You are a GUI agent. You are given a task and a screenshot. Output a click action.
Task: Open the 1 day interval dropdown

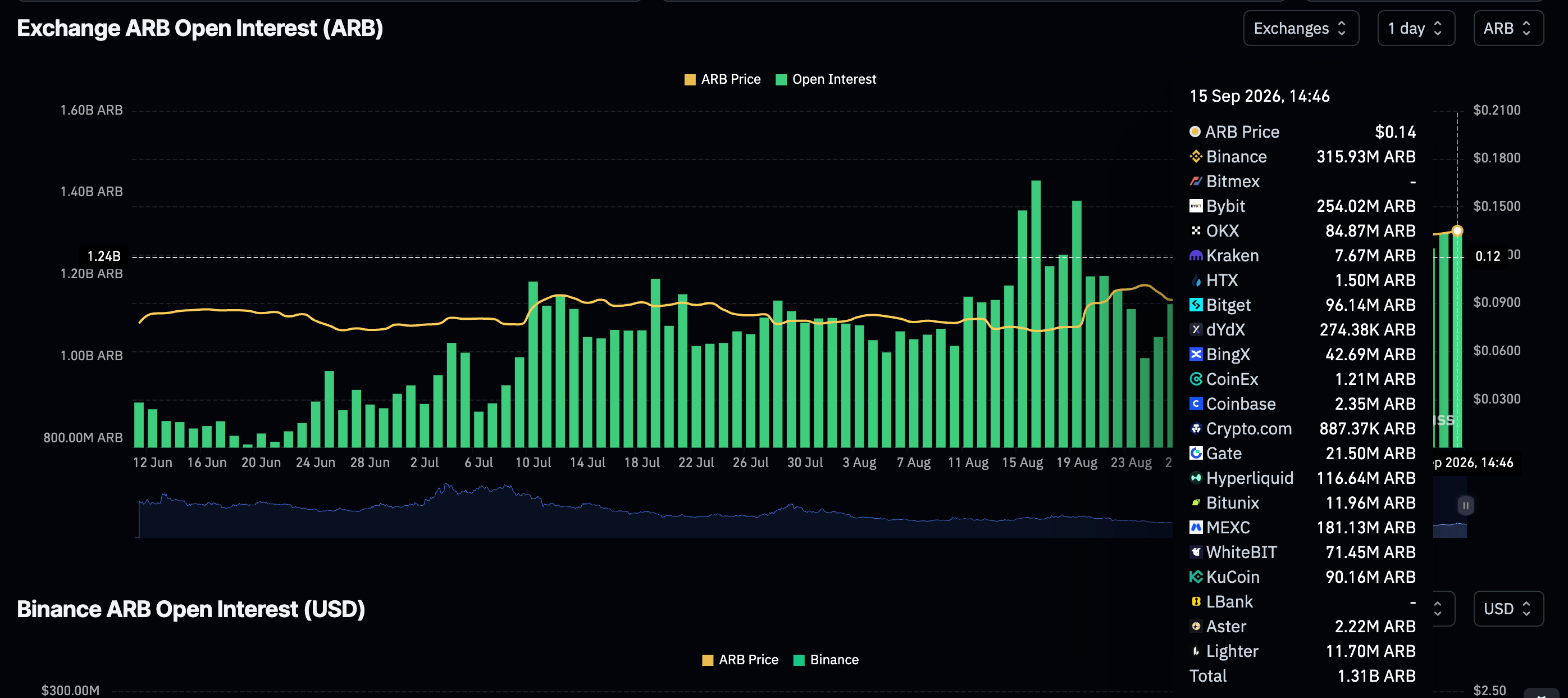click(1416, 28)
